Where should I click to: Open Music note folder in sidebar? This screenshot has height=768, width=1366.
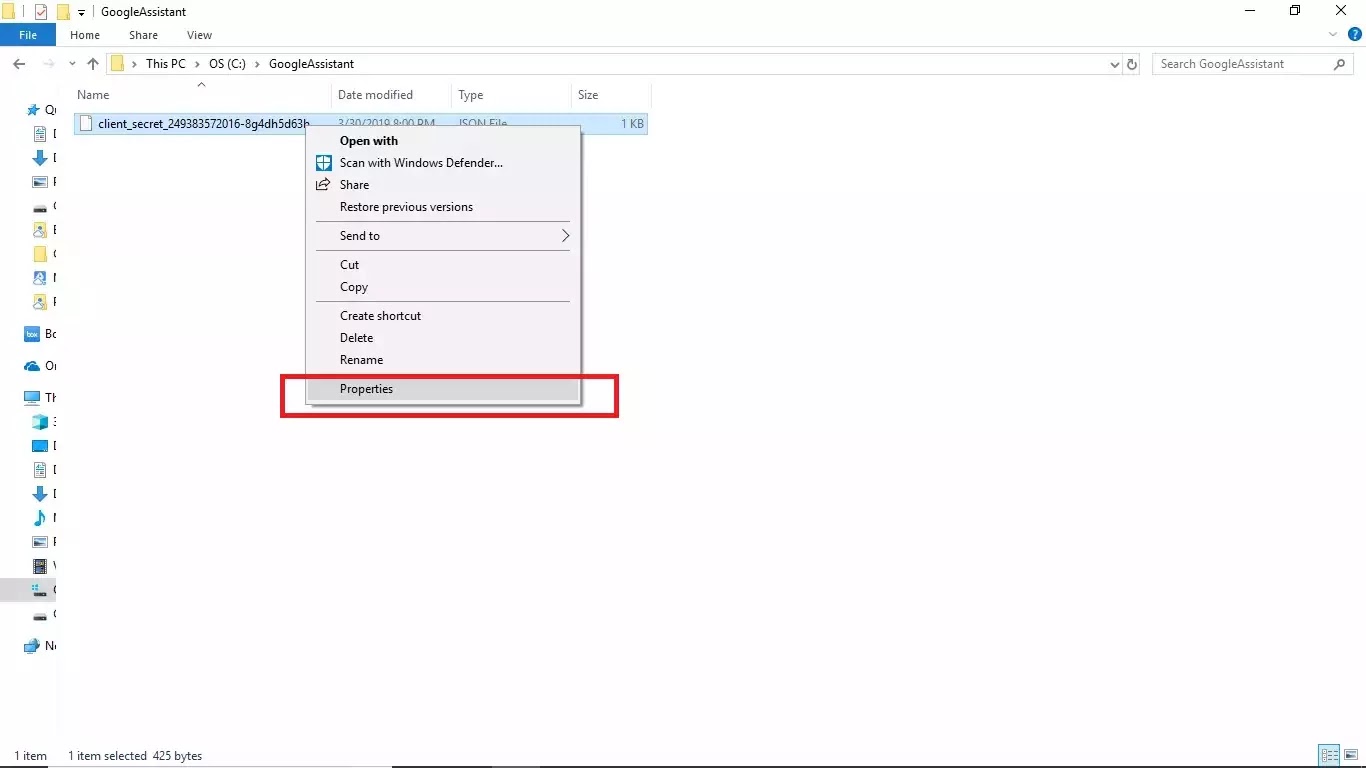point(40,518)
